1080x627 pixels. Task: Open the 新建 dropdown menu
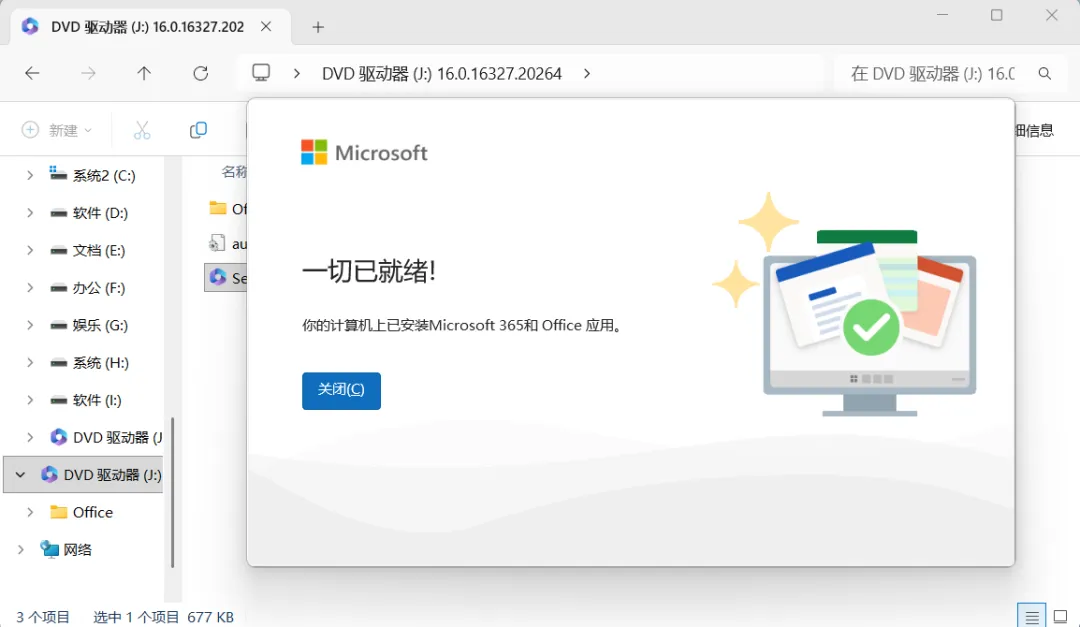[57, 130]
